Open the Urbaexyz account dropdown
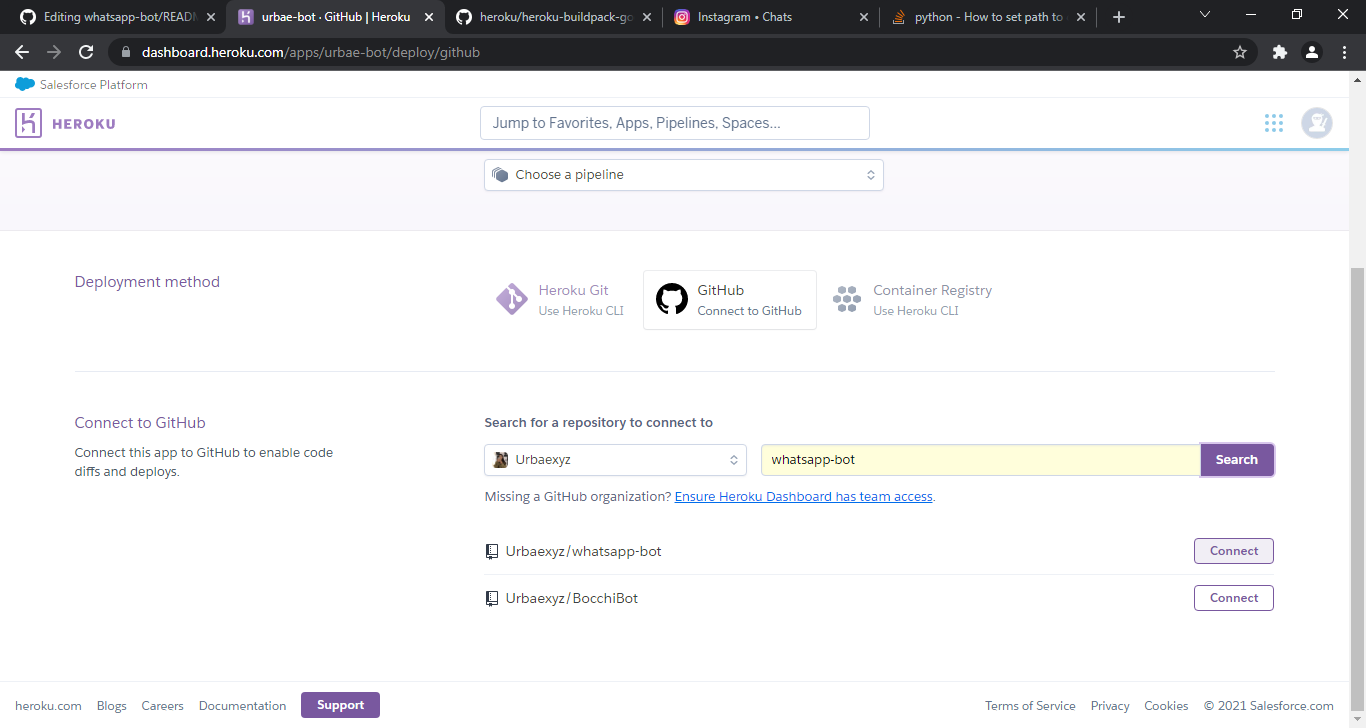This screenshot has width=1366, height=728. tap(615, 460)
